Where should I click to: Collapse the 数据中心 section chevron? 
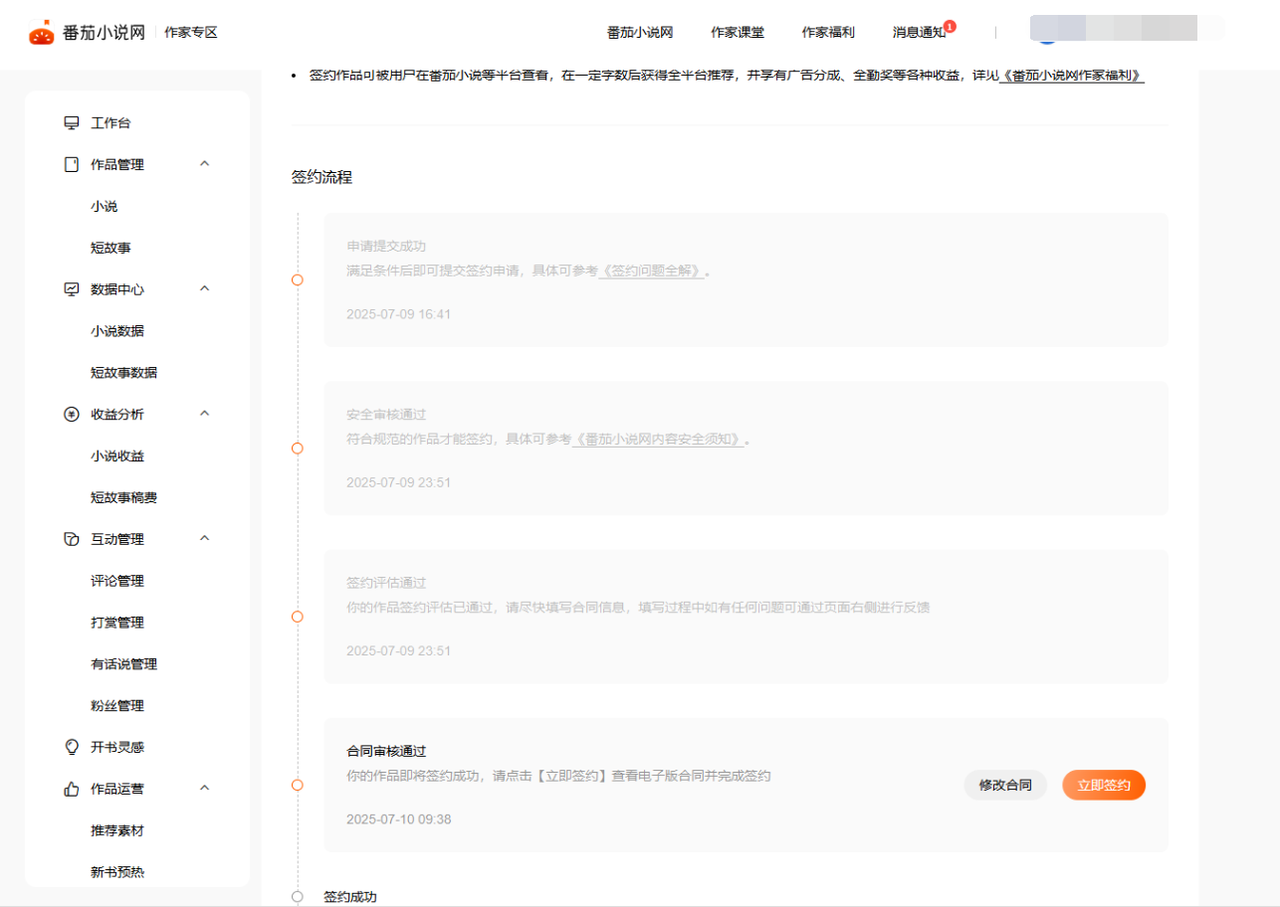[x=205, y=289]
